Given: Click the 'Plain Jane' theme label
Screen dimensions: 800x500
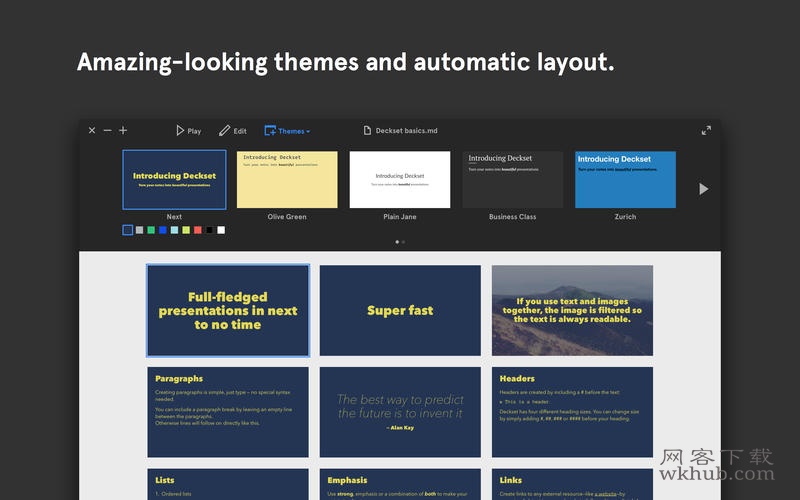Looking at the screenshot, I should click(x=400, y=217).
